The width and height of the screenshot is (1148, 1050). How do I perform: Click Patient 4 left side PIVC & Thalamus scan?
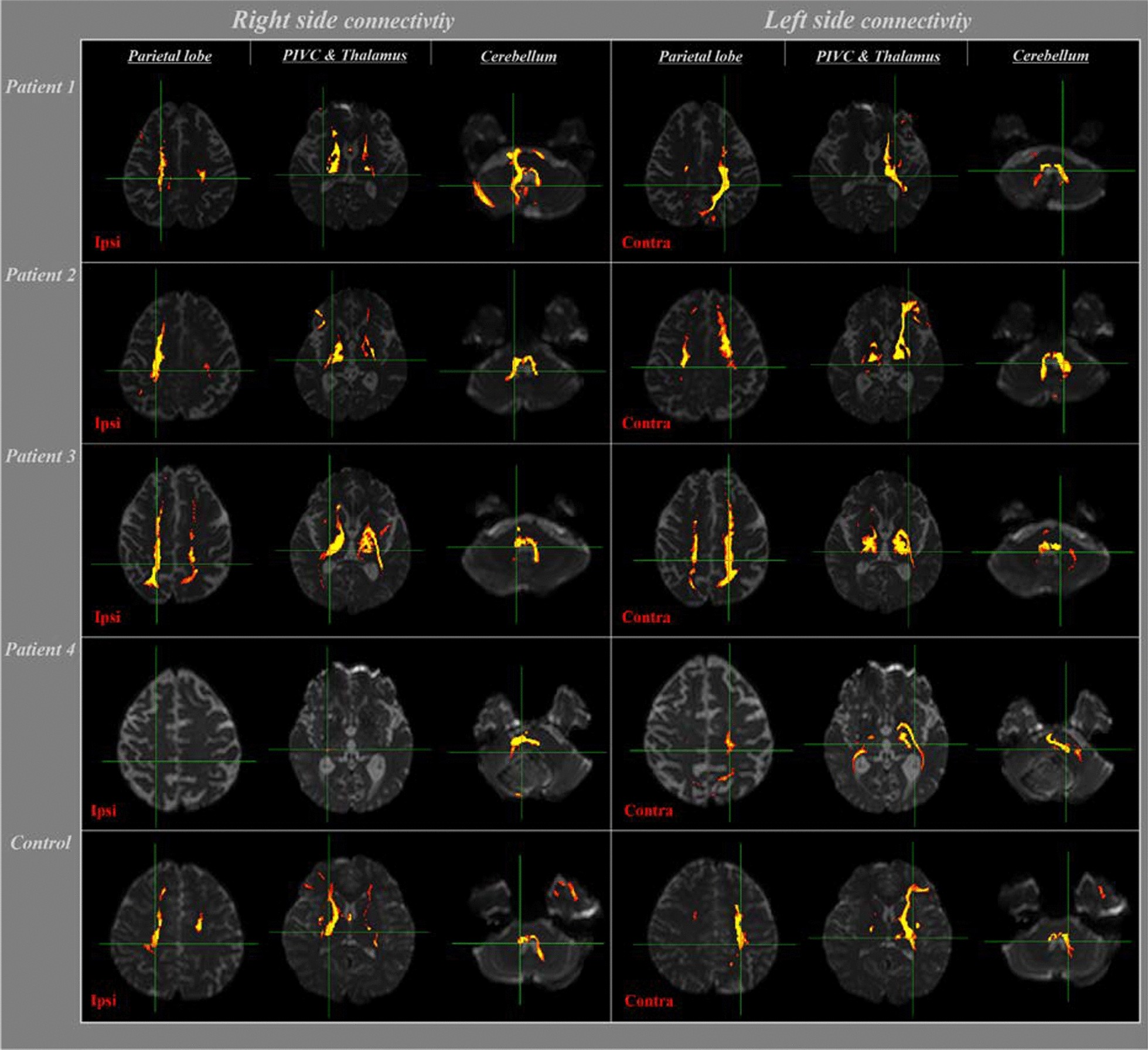[x=886, y=738]
